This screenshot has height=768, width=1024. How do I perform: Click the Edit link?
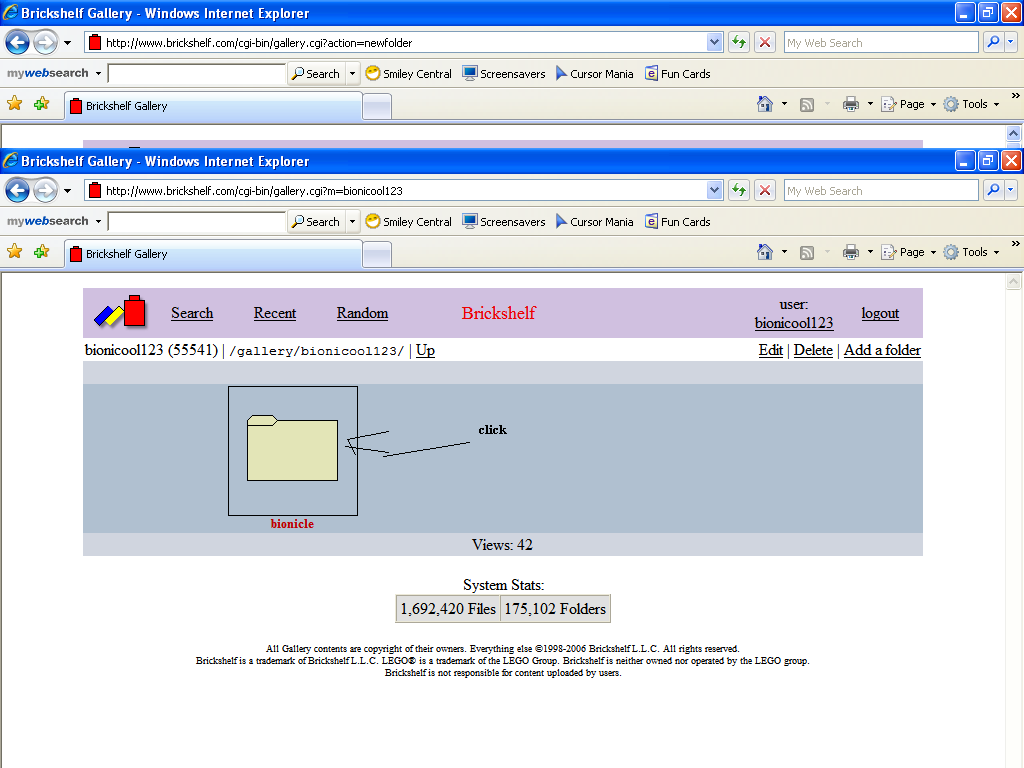(771, 350)
